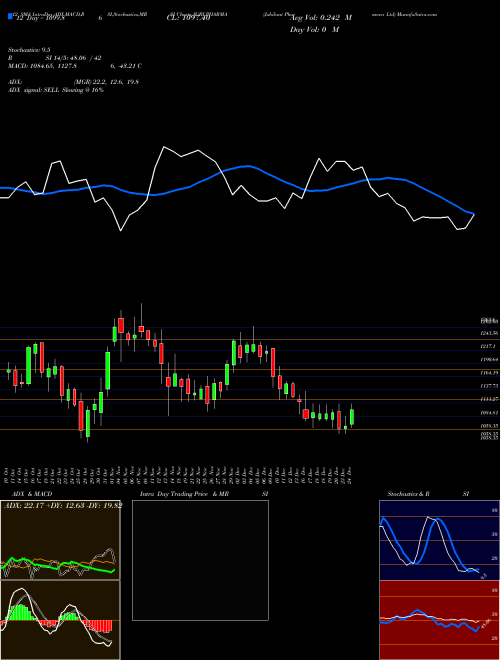Click the 'Intra Day Trading Price & MR' heading
The image size is (500, 660).
pyautogui.click(x=184, y=494)
